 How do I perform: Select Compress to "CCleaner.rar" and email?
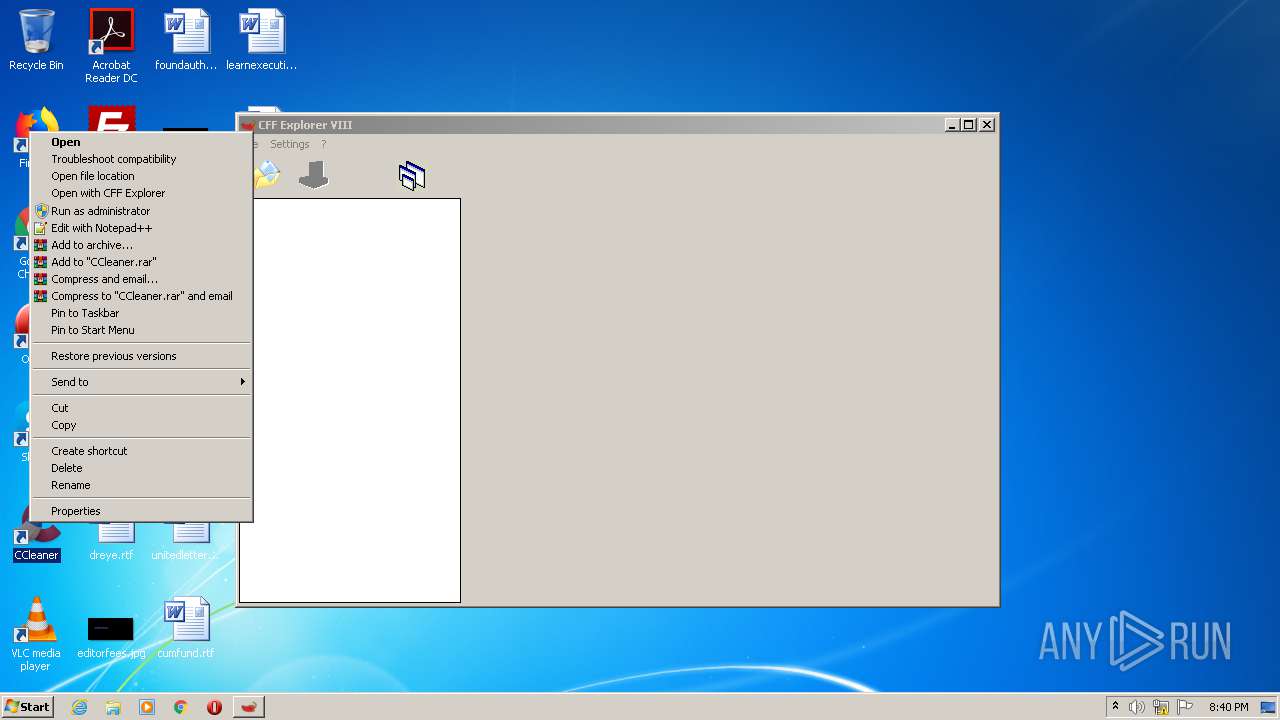click(141, 296)
